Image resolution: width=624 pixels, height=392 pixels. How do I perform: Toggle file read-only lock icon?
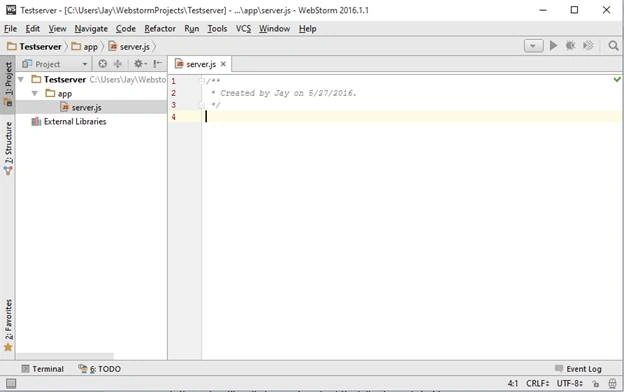[596, 384]
